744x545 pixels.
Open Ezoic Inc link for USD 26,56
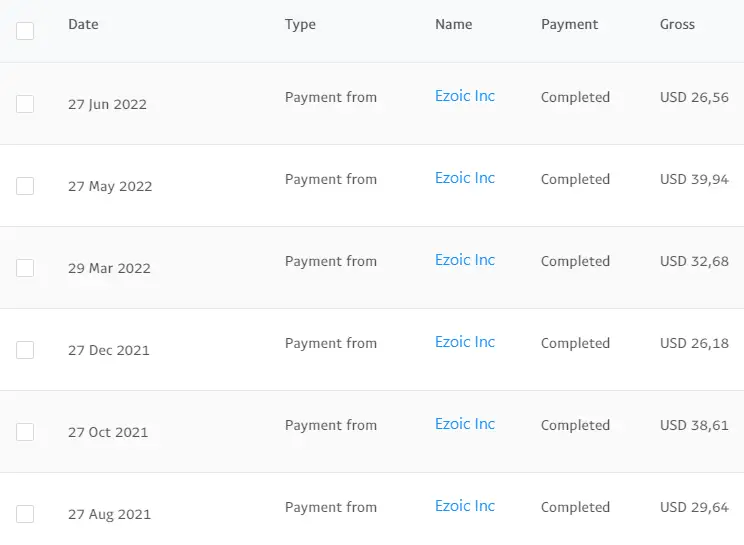pyautogui.click(x=465, y=96)
